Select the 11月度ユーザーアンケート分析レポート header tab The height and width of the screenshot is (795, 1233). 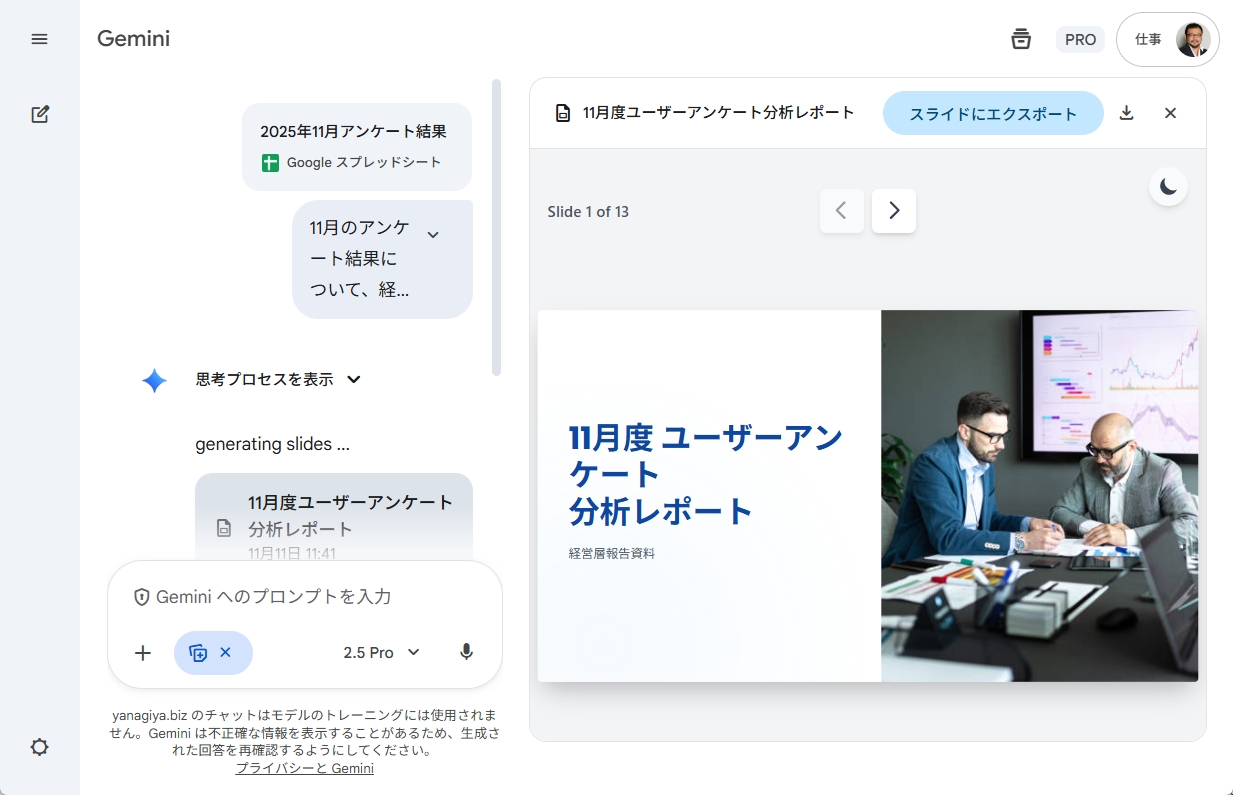716,113
